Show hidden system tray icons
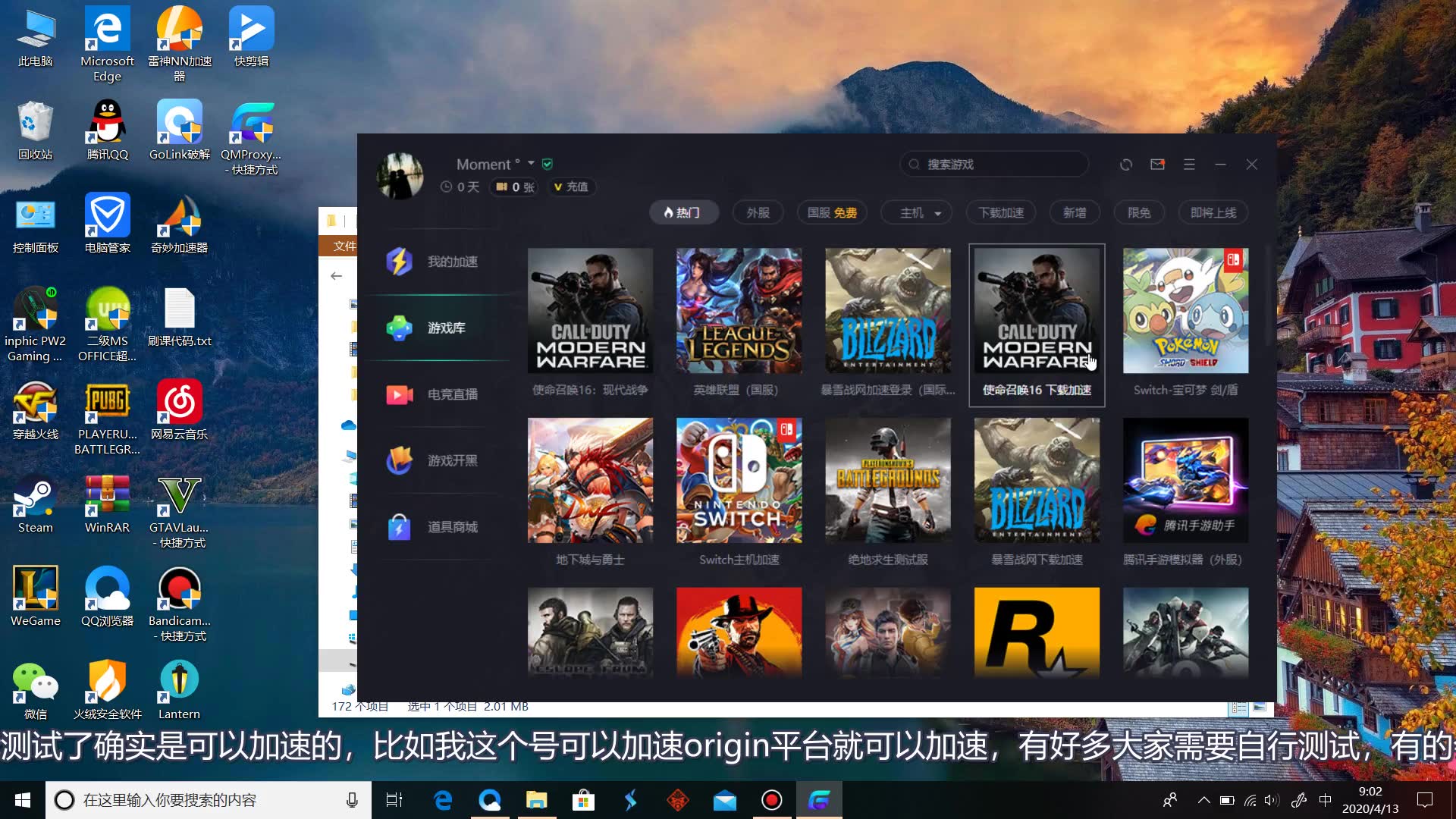 point(1203,800)
